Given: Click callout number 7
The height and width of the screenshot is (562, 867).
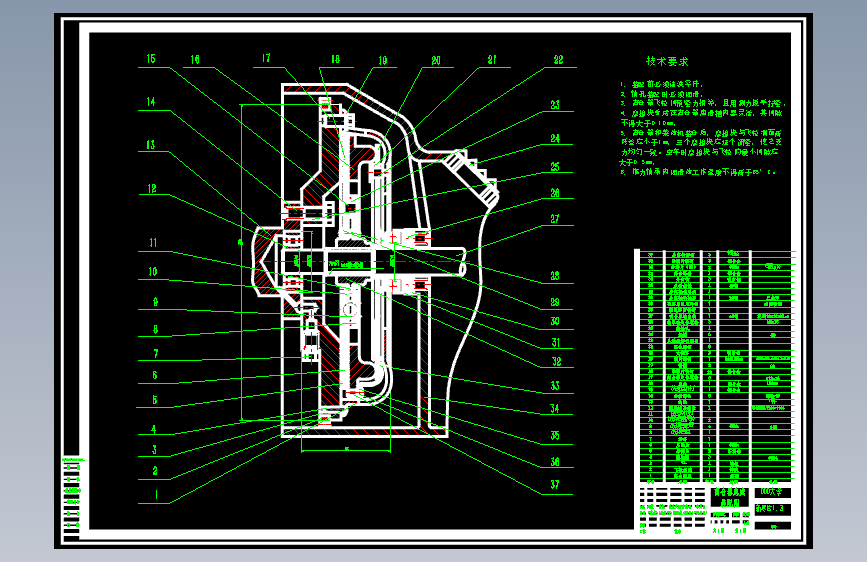Looking at the screenshot, I should coord(156,353).
